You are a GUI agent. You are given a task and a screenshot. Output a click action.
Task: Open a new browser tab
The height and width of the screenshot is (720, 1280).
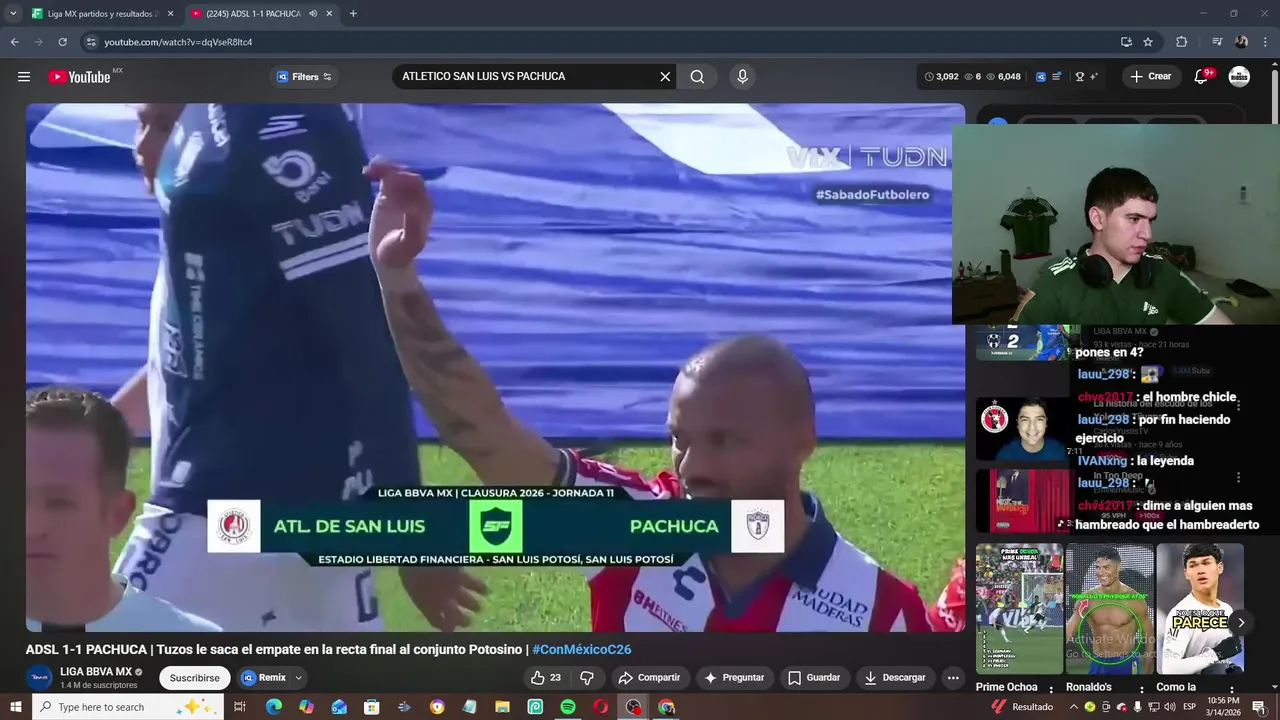pos(353,14)
